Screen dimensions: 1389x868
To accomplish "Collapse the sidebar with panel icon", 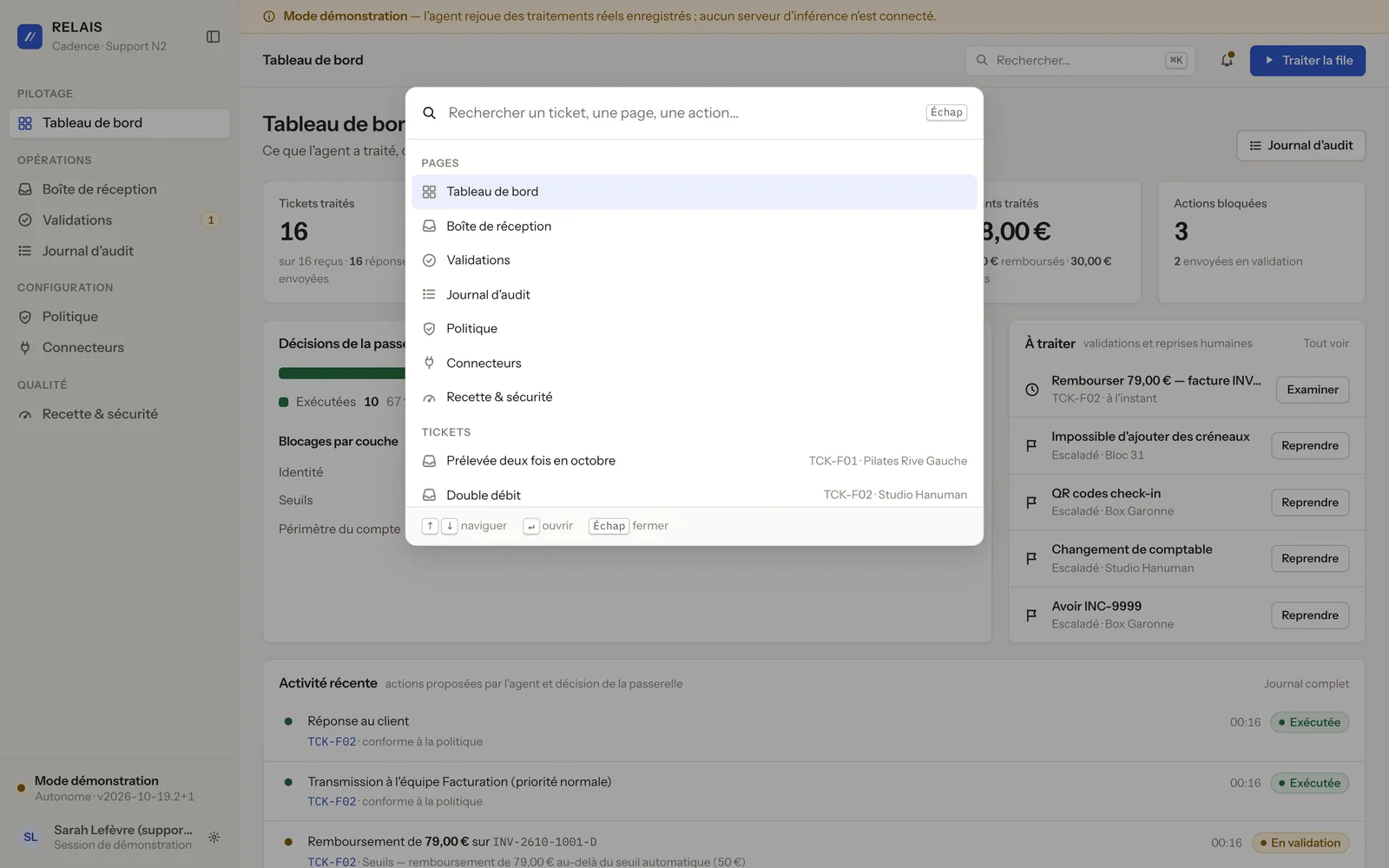I will tap(213, 36).
